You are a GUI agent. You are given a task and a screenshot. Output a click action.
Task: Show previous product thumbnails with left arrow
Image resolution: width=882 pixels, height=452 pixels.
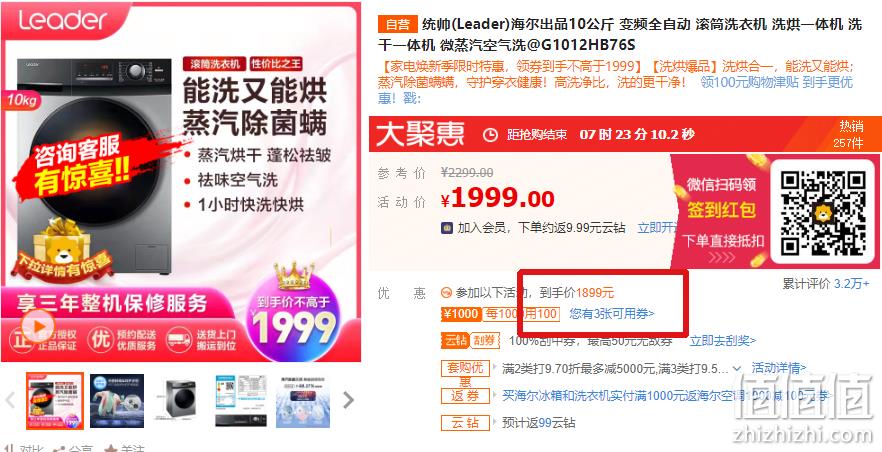point(10,400)
